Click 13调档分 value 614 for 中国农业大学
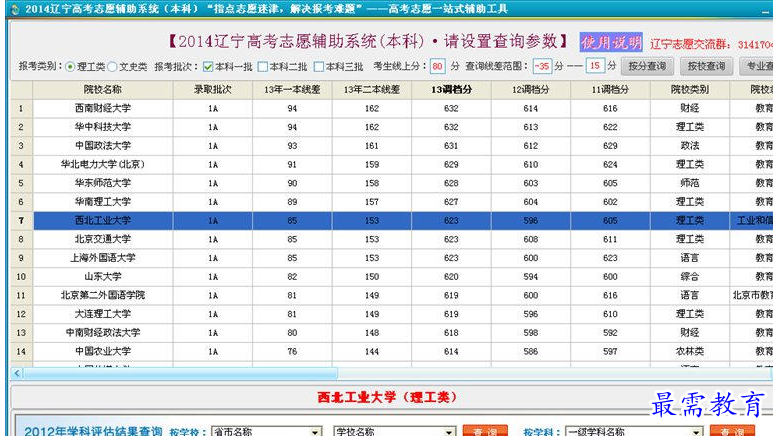Screen dimensions: 773x436 pos(451,352)
